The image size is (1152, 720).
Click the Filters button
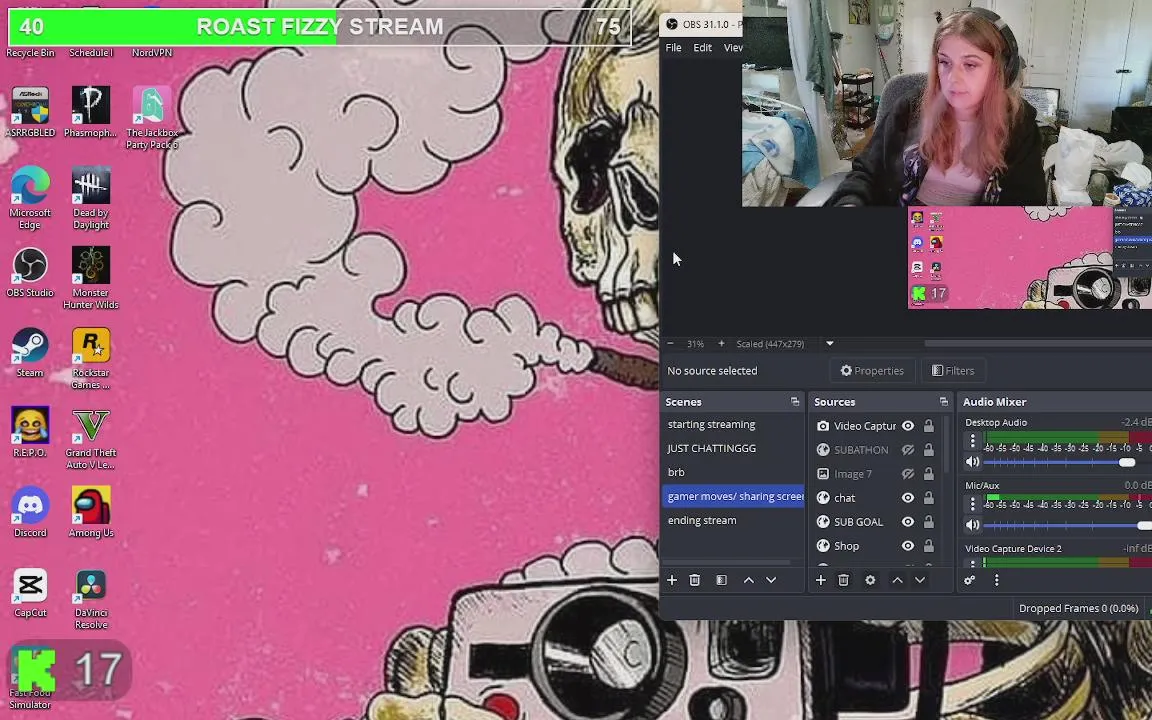(953, 371)
